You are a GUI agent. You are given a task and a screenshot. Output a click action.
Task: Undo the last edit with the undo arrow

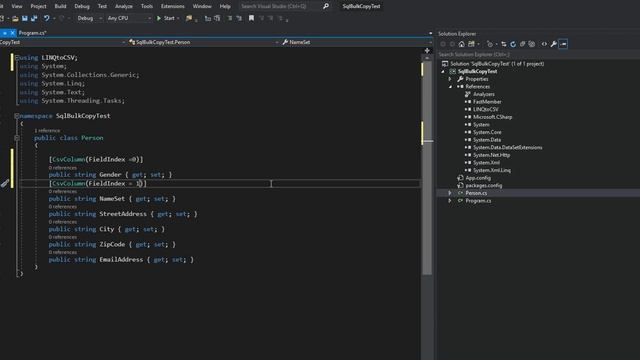(x=47, y=18)
